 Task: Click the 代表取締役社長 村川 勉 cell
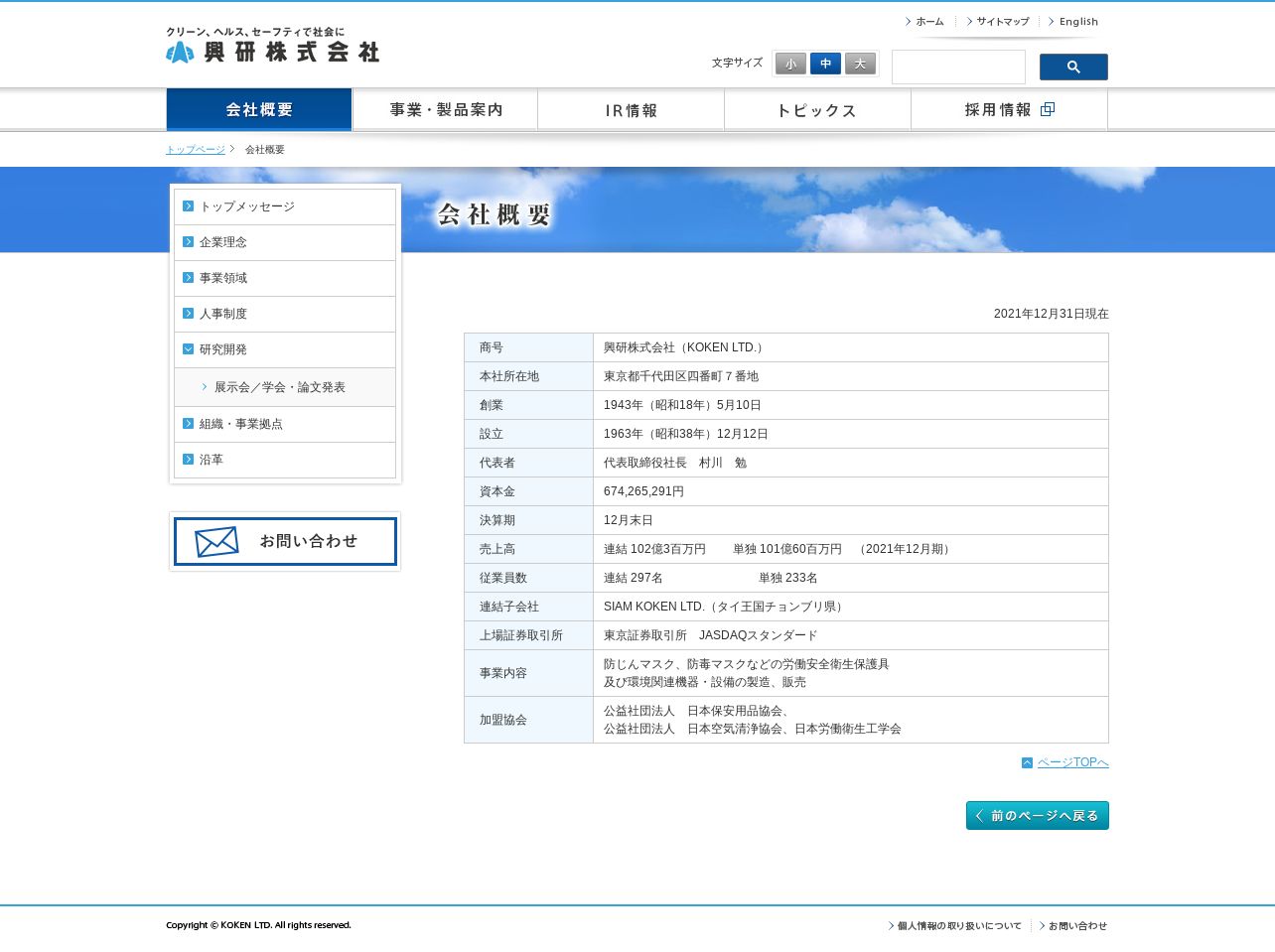pyautogui.click(x=851, y=463)
